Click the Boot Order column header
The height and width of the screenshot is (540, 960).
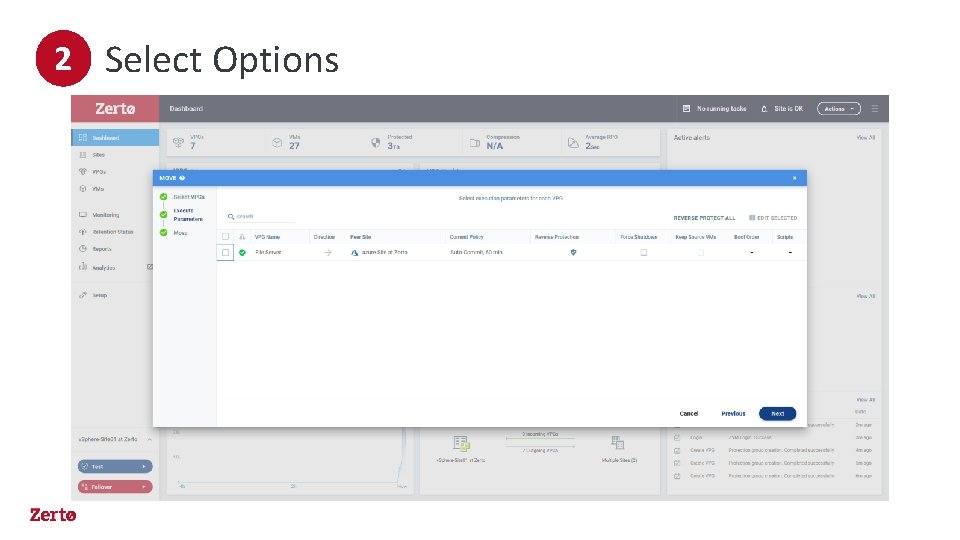(746, 237)
